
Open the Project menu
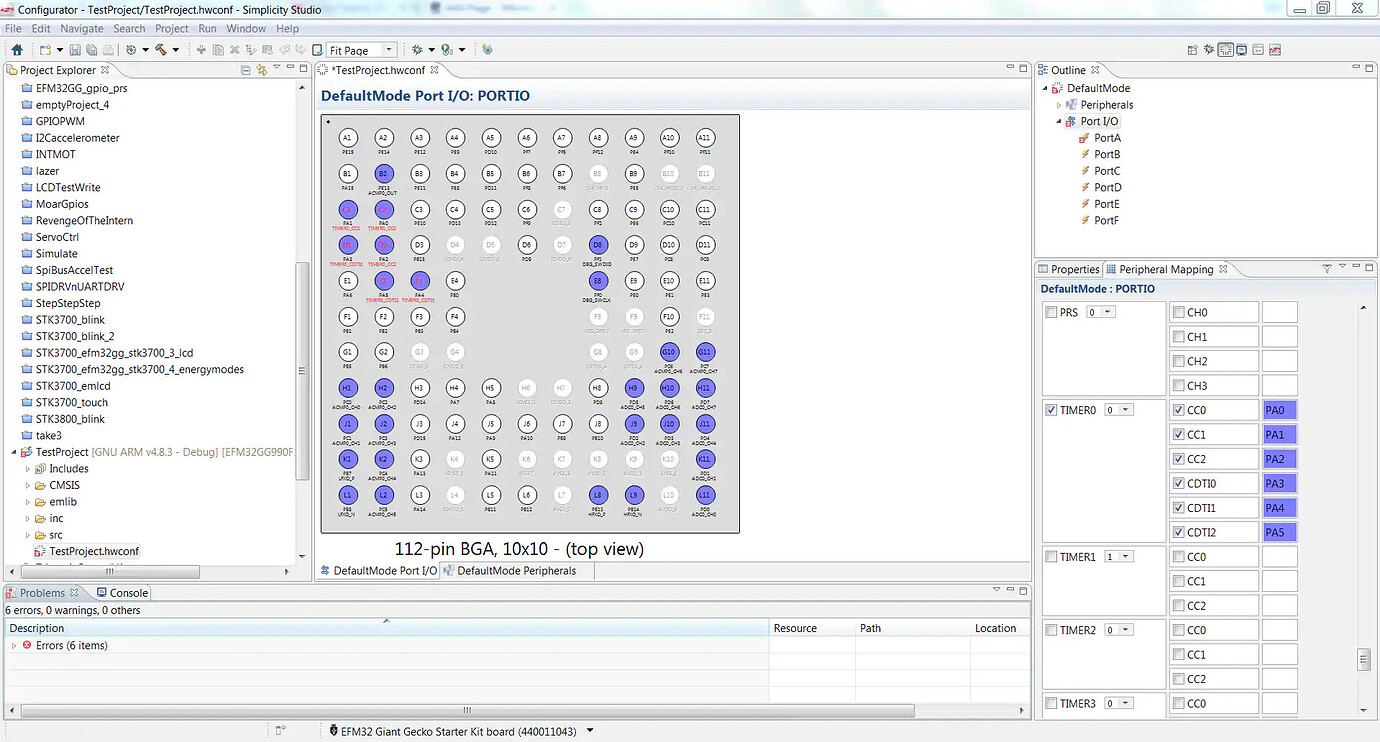tap(171, 28)
